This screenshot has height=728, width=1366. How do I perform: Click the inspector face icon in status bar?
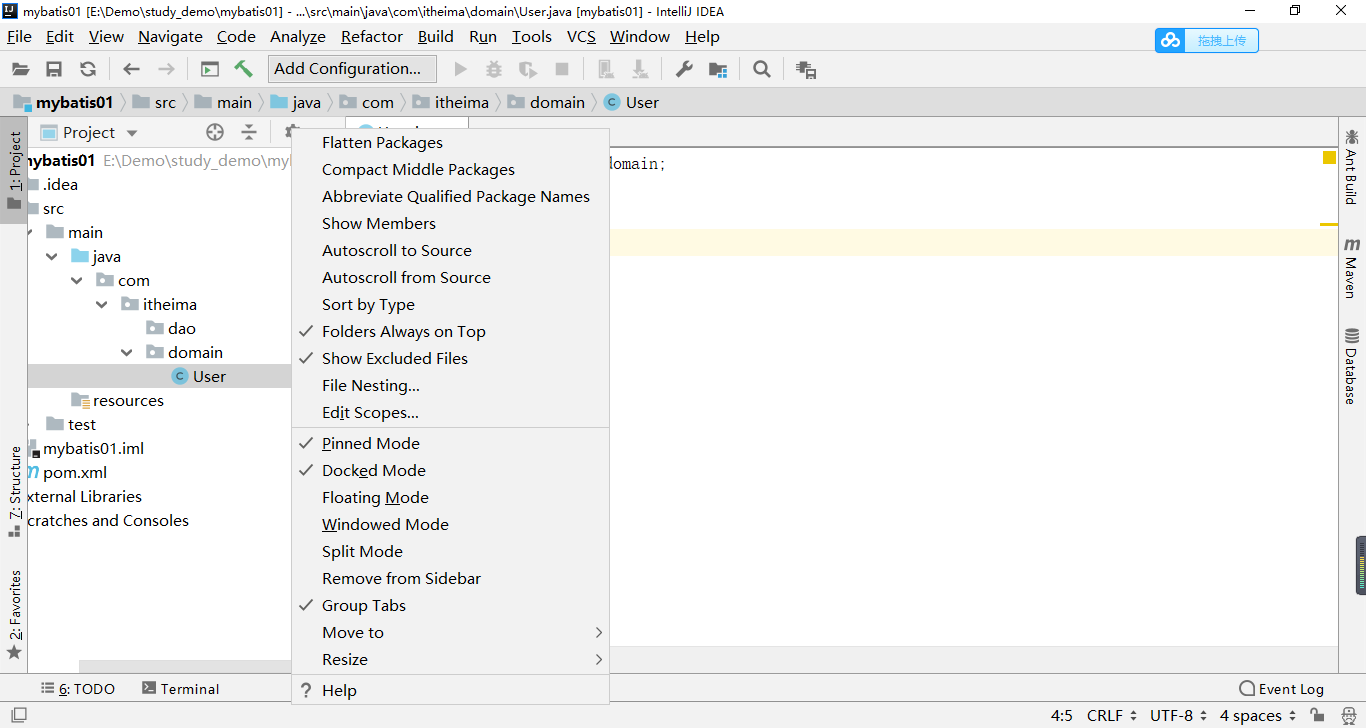(x=1350, y=715)
